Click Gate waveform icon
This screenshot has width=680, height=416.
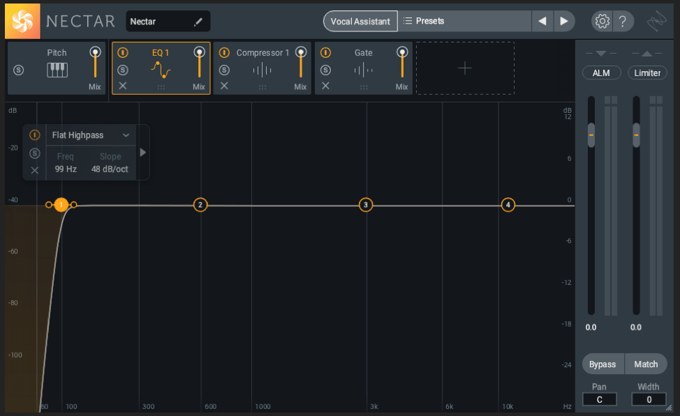tap(363, 70)
